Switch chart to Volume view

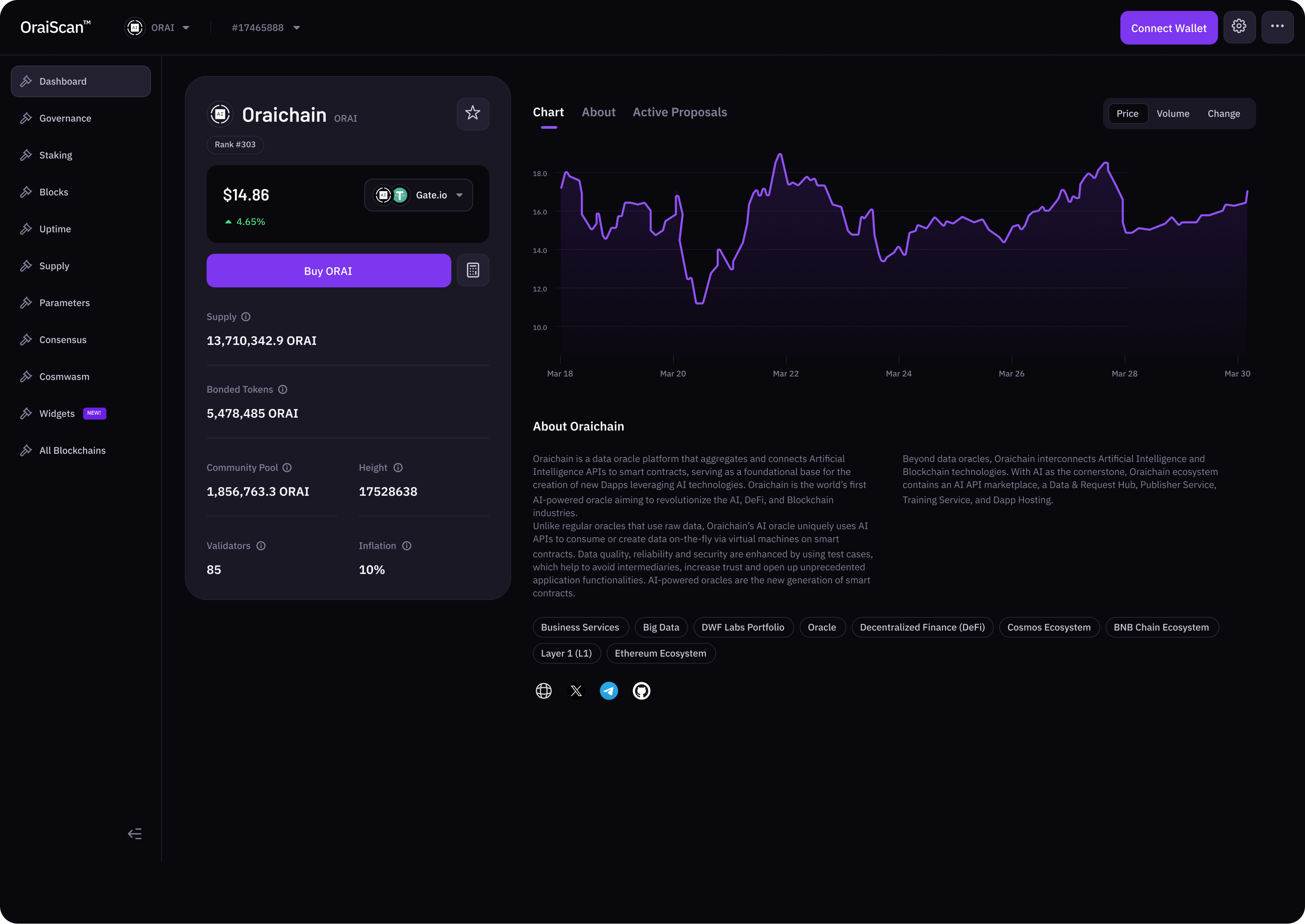(x=1173, y=114)
